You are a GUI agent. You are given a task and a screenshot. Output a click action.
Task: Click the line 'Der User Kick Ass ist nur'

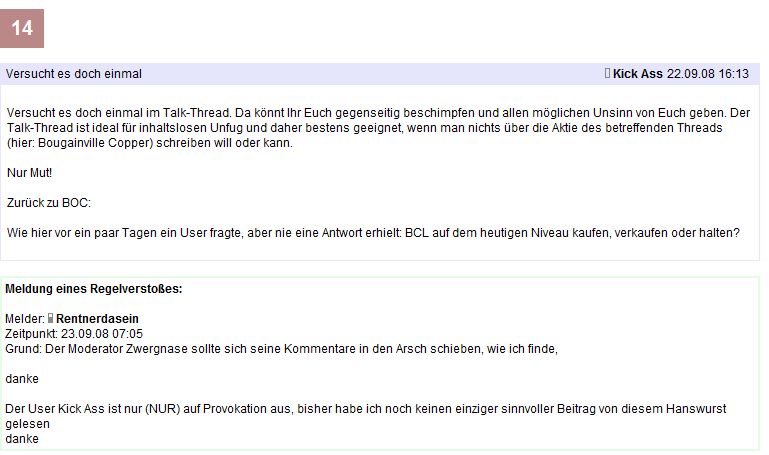click(365, 409)
